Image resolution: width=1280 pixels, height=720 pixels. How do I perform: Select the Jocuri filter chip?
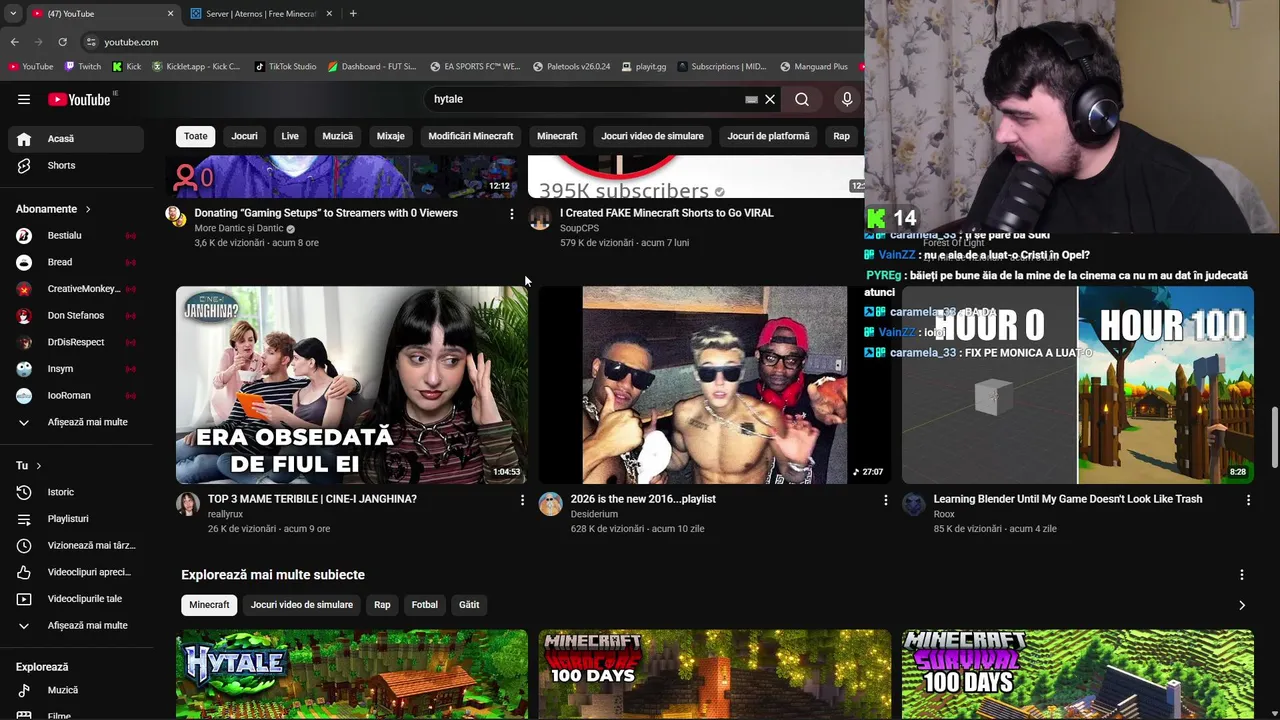(244, 136)
